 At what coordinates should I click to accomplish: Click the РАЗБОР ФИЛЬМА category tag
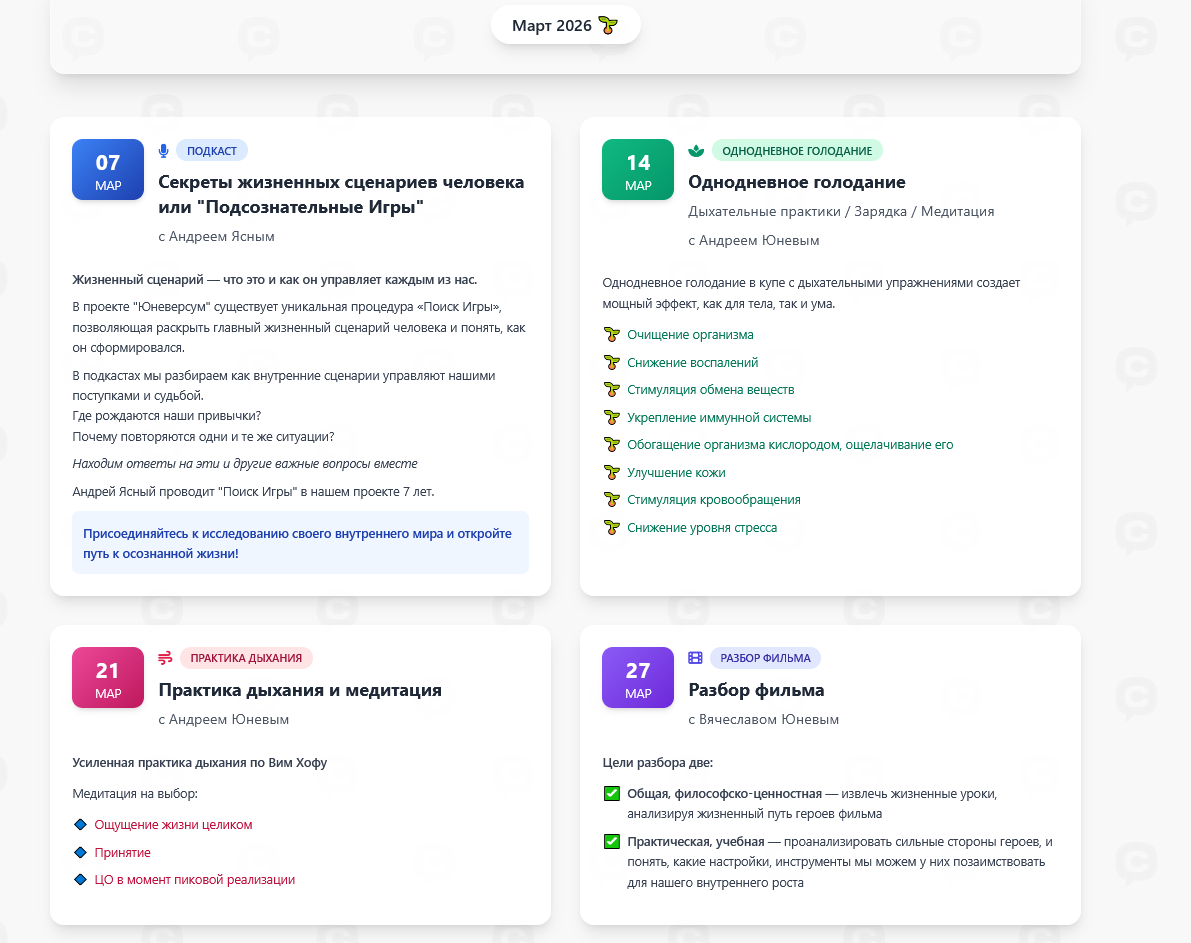[x=765, y=658]
